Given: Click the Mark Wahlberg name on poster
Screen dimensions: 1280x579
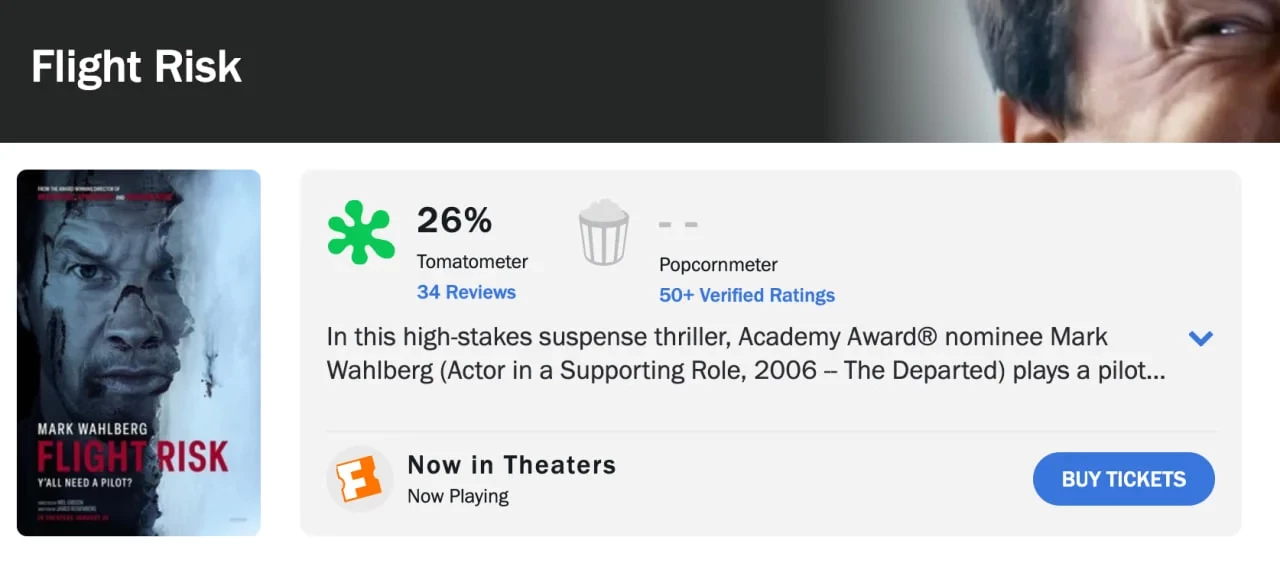Looking at the screenshot, I should [92, 429].
